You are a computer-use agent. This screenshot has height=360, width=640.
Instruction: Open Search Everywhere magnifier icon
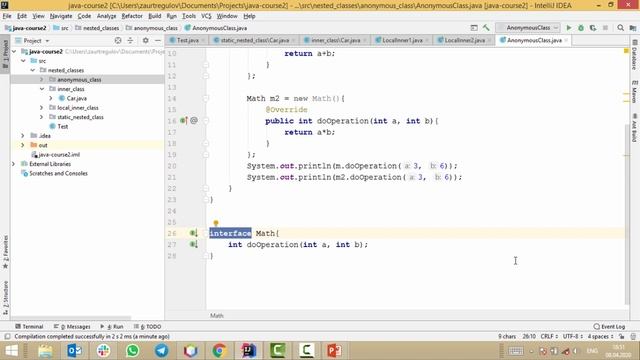click(x=620, y=28)
